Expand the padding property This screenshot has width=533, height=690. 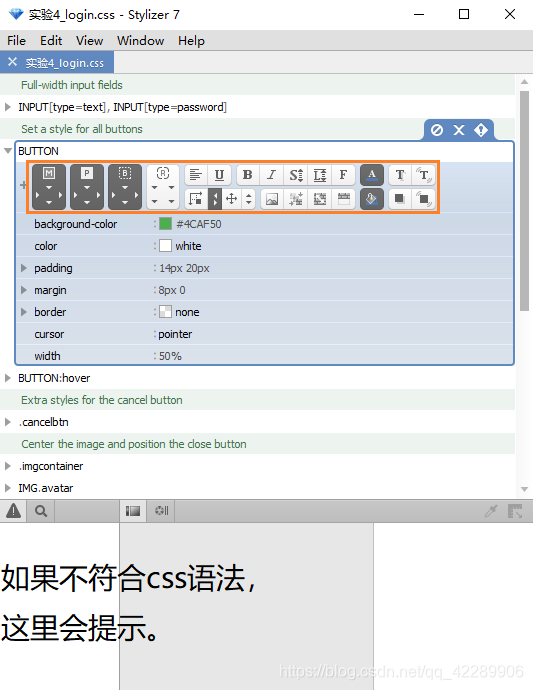(24, 268)
